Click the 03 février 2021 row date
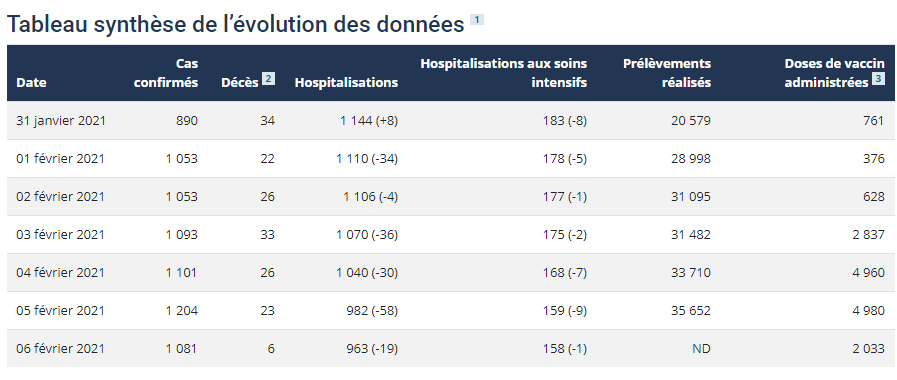This screenshot has width=897, height=380. pos(61,235)
